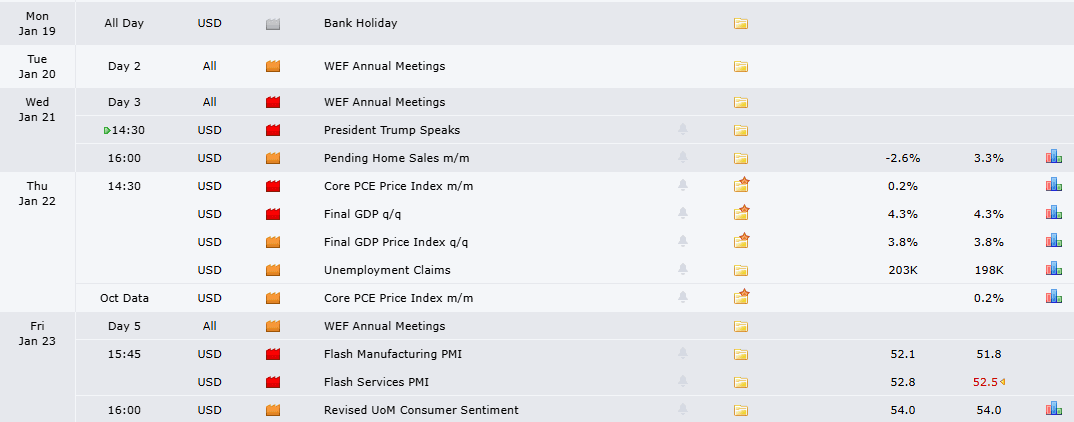Click green arrow beside 14:30 Wednesday time
This screenshot has width=1074, height=422.
pos(107,130)
